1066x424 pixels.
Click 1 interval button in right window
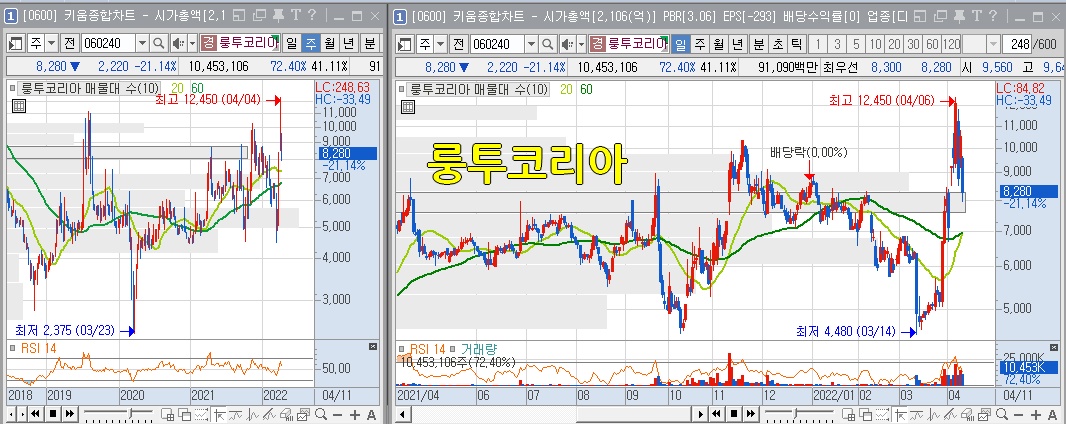(818, 44)
